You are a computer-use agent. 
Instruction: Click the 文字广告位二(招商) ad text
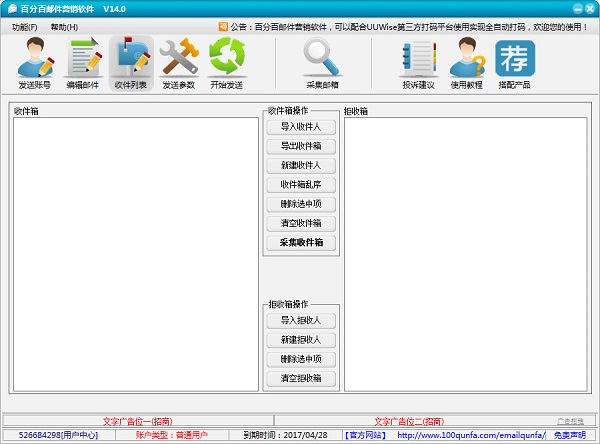[409, 421]
